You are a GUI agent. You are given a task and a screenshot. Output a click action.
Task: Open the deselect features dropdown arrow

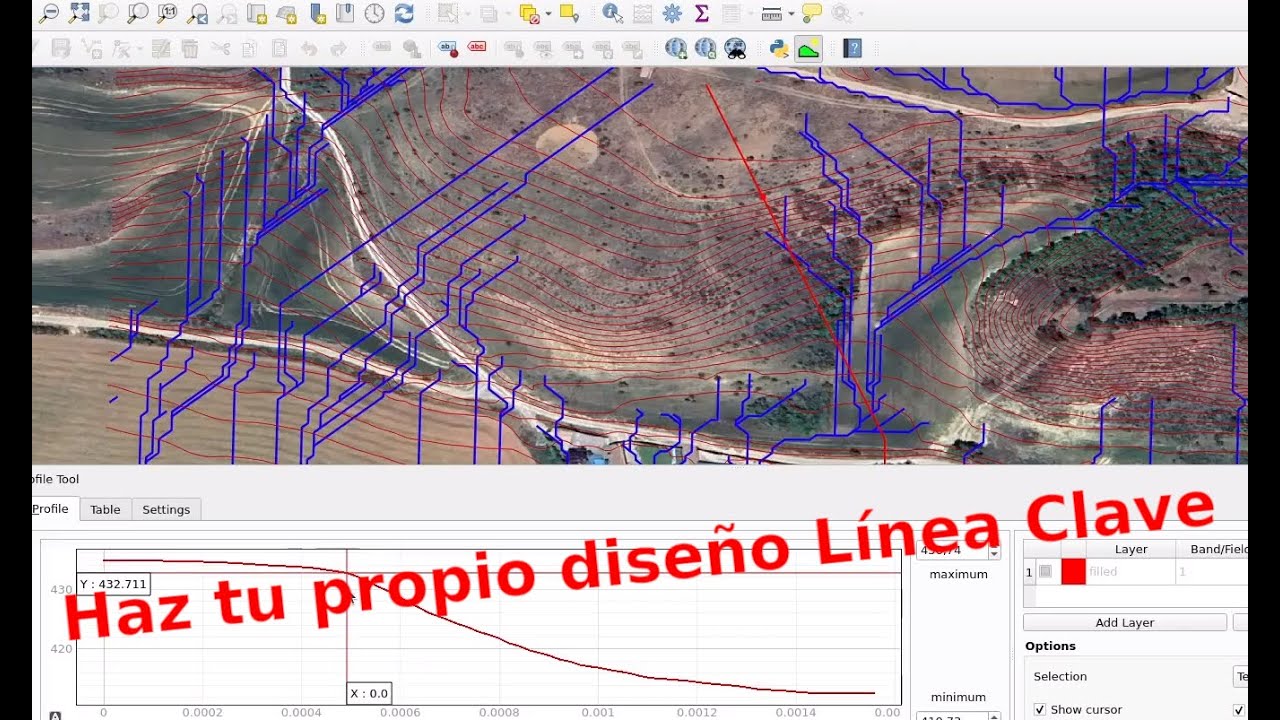point(548,14)
